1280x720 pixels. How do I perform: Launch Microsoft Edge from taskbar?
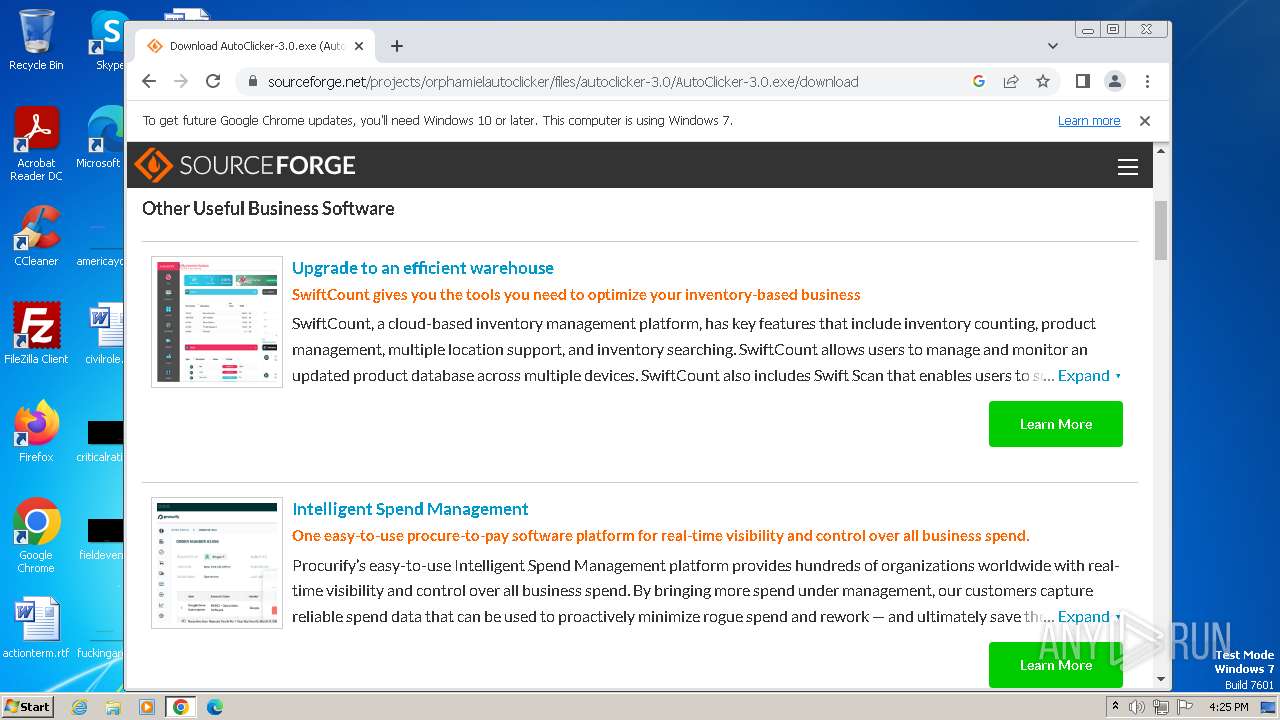tap(215, 707)
